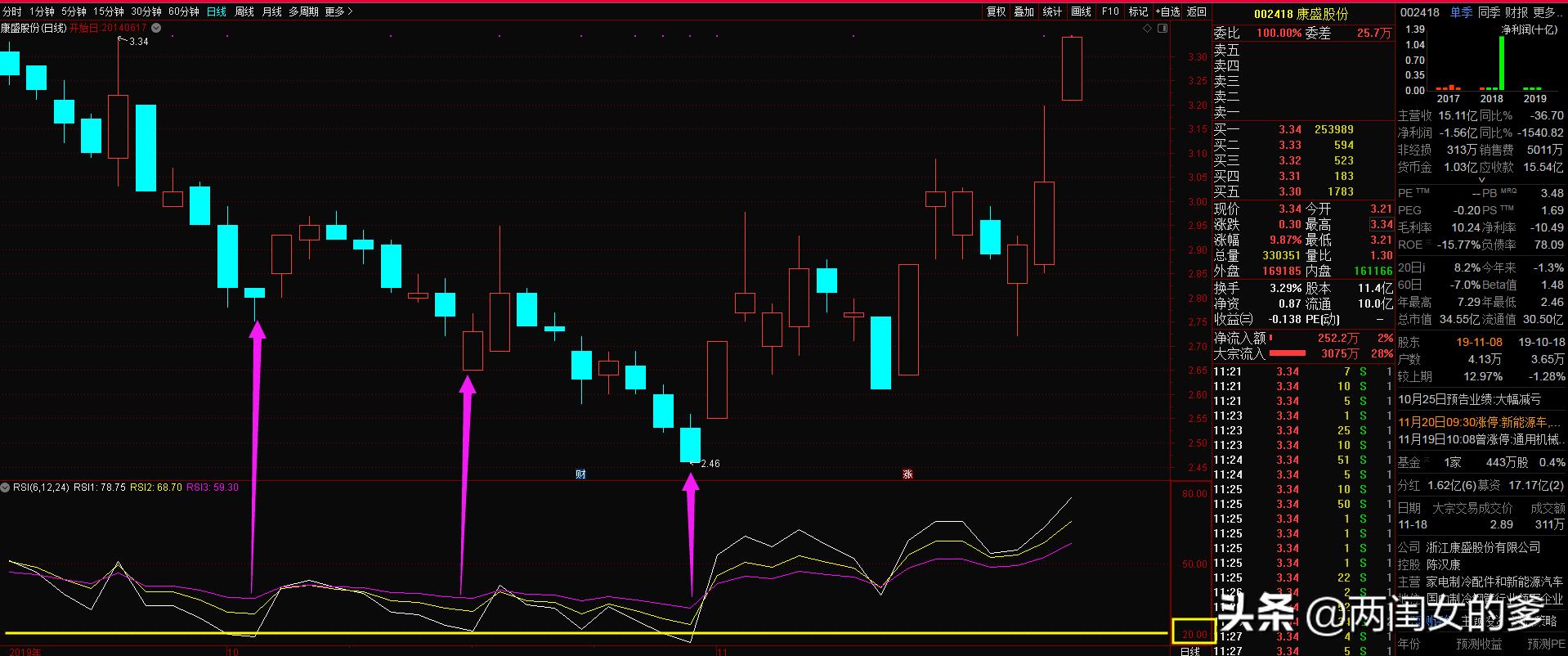
Task: Select the 单季 financial tab
Action: [1461, 12]
